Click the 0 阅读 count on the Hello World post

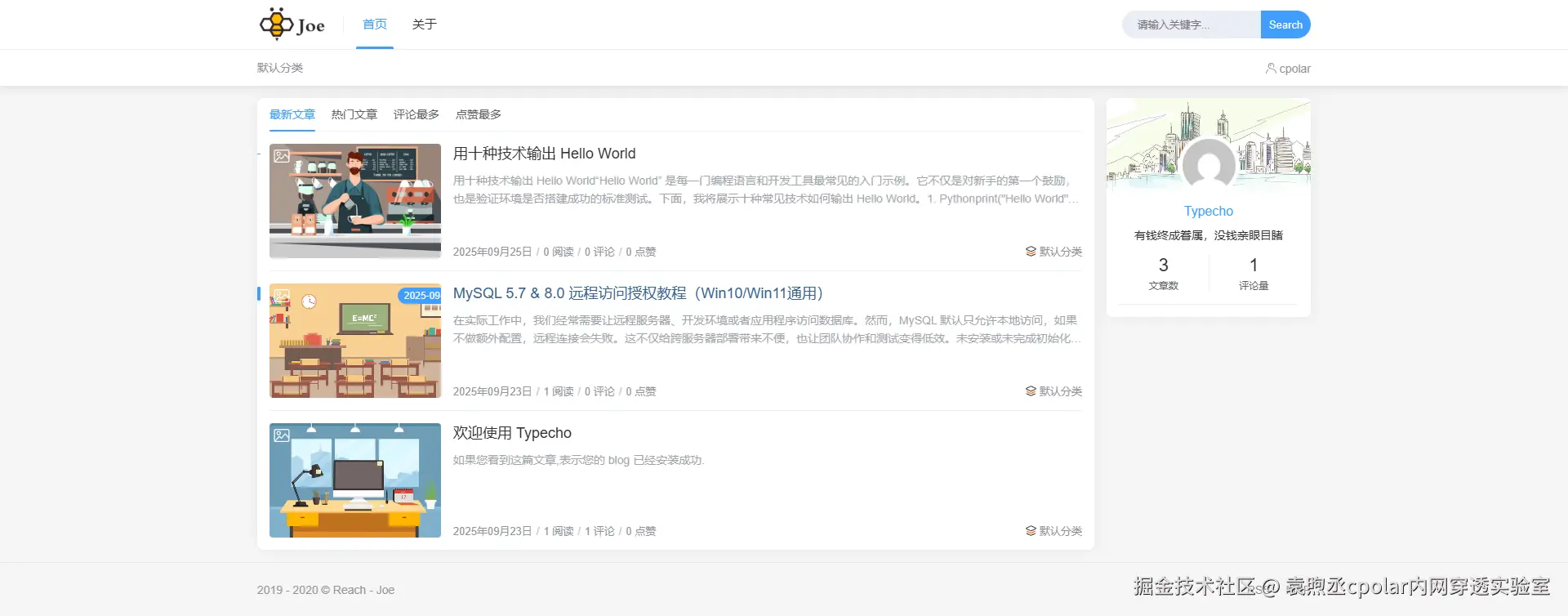point(559,252)
